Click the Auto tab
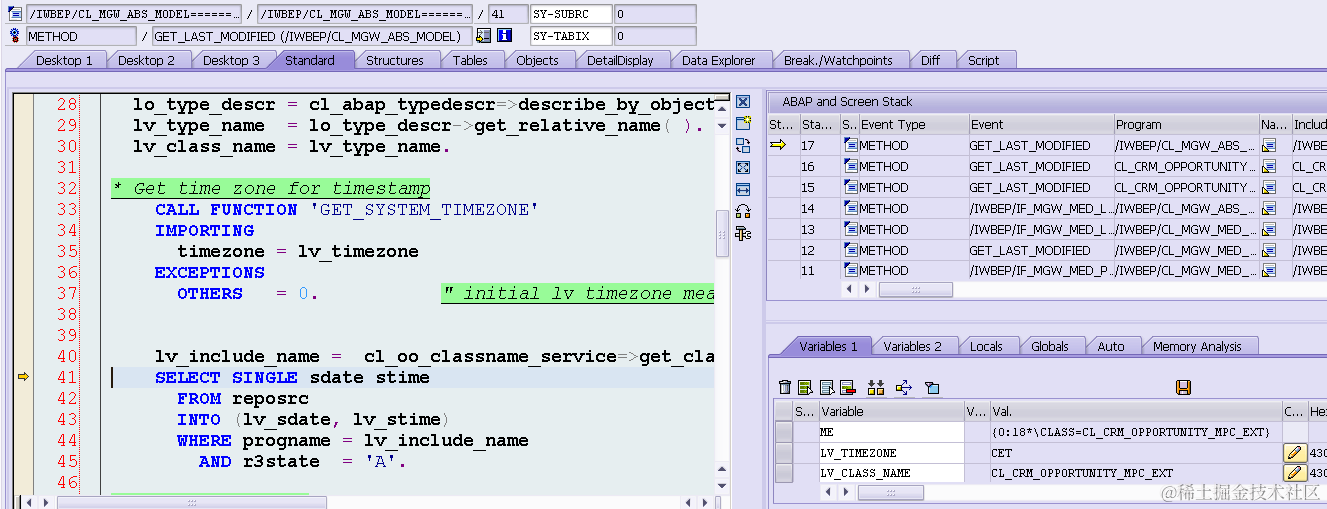Viewport: 1327px width, 509px height. coord(1111,346)
